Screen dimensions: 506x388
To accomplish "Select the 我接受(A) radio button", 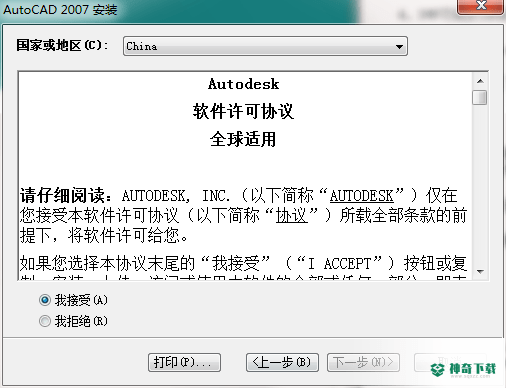I will click(45, 300).
